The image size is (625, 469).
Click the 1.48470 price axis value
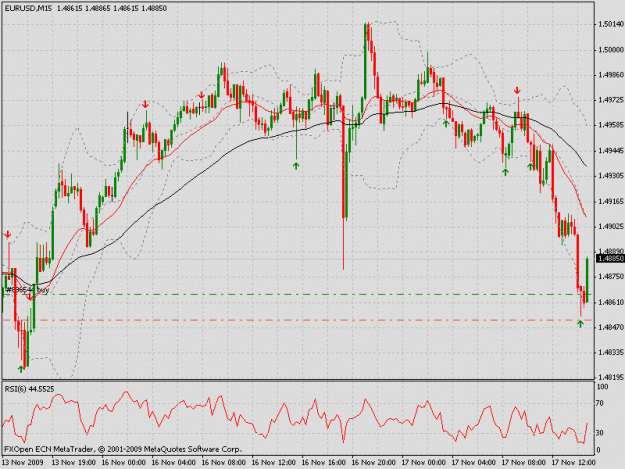(610, 327)
